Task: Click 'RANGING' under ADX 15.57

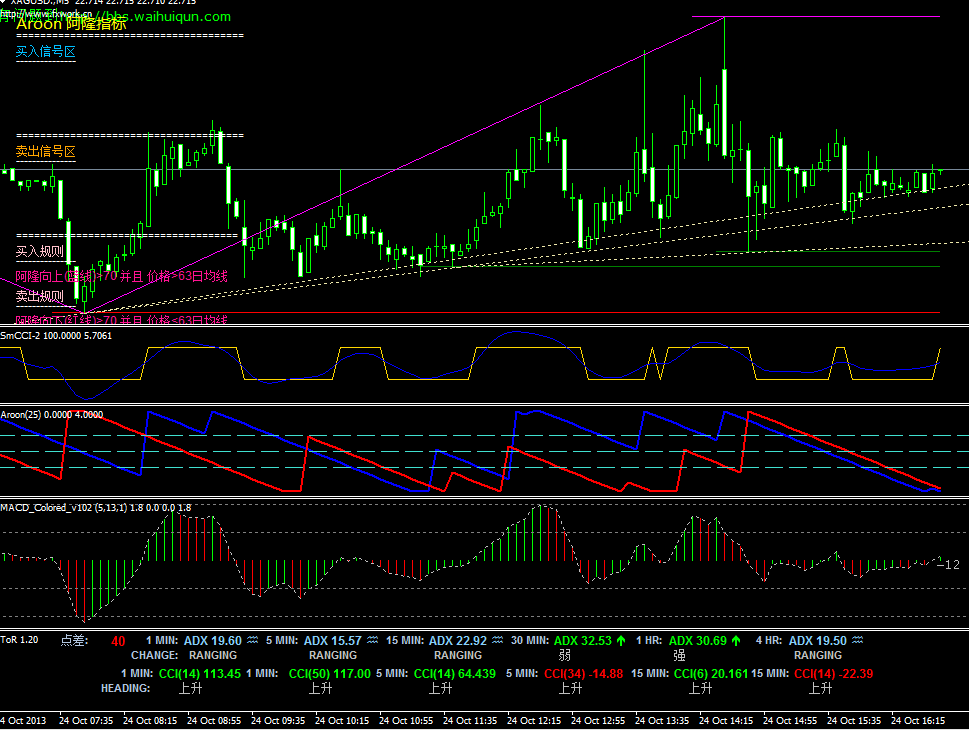Action: tap(333, 655)
